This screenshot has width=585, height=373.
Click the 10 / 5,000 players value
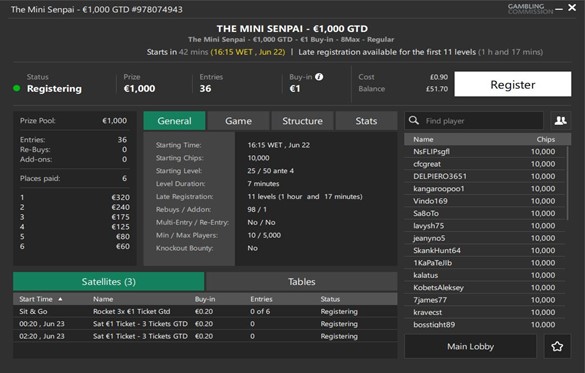coord(264,235)
